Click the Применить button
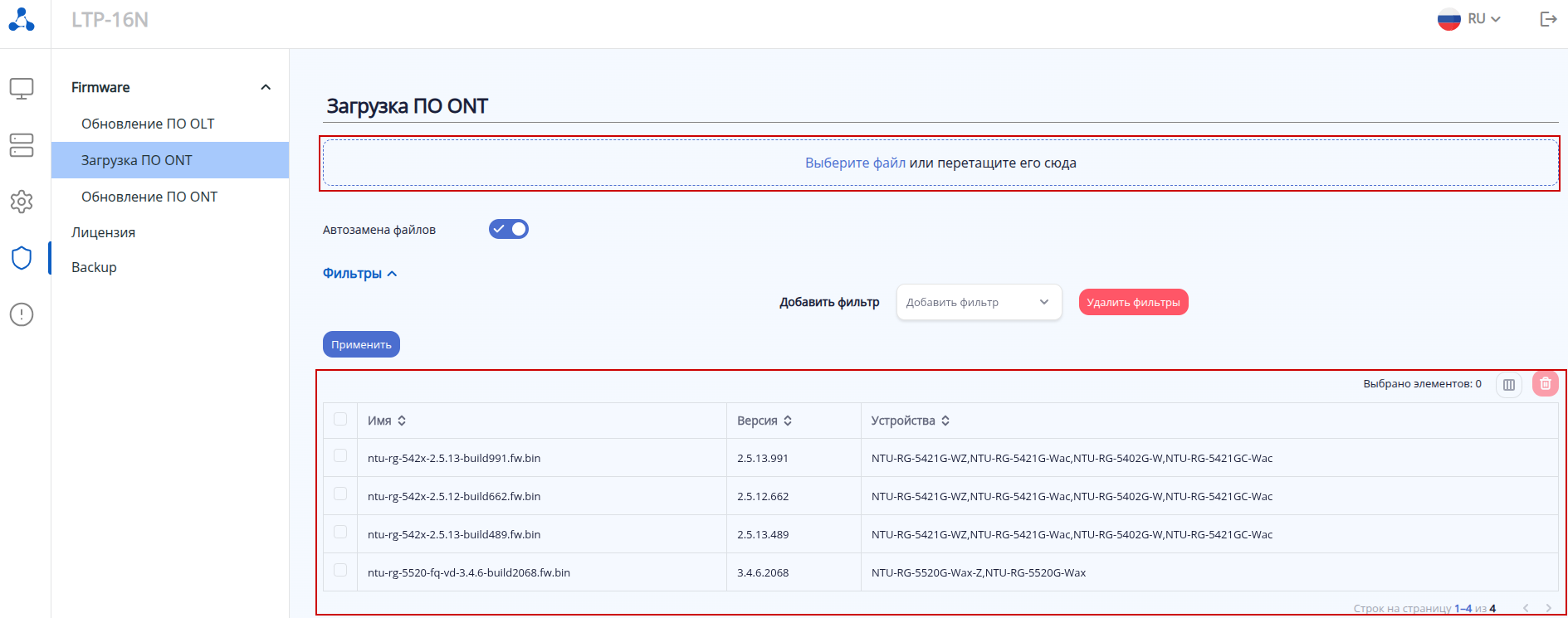 coord(361,344)
